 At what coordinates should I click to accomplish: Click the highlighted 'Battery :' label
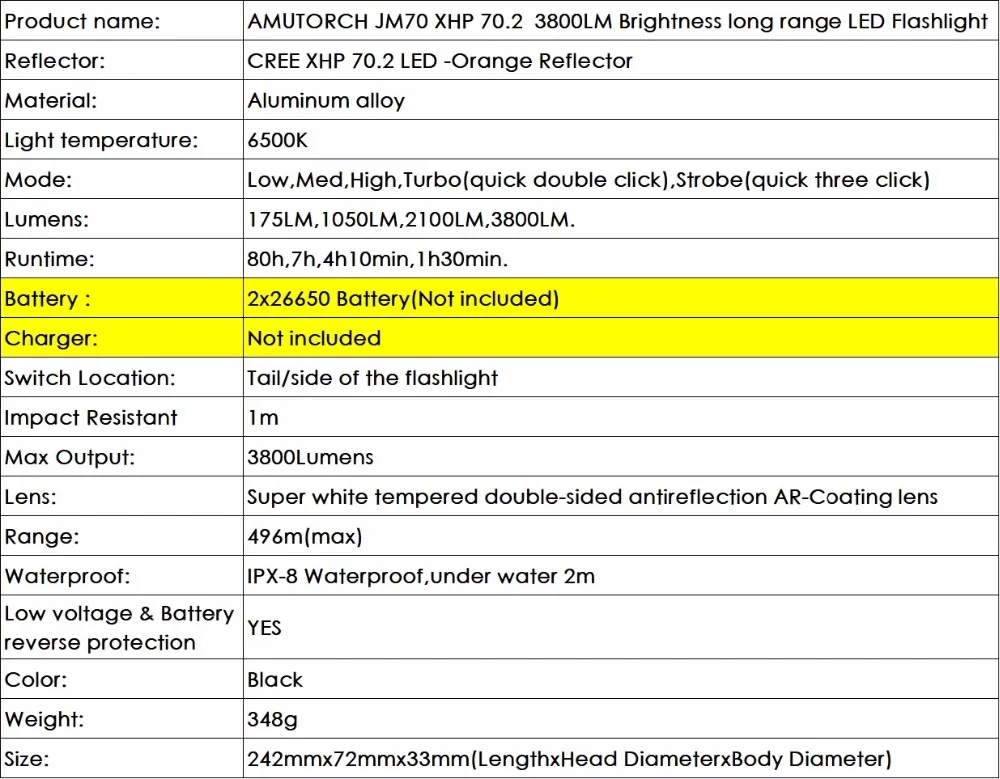48,299
